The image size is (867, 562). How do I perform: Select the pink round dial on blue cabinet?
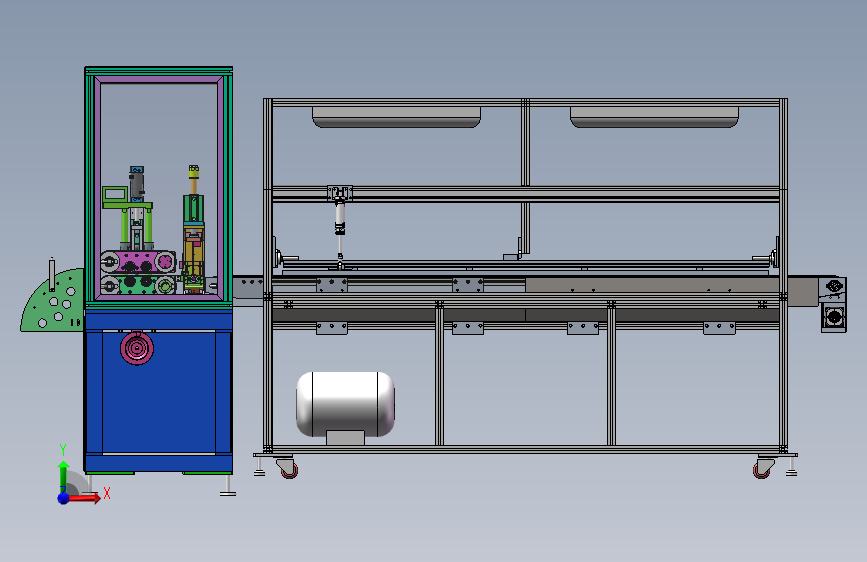click(137, 348)
